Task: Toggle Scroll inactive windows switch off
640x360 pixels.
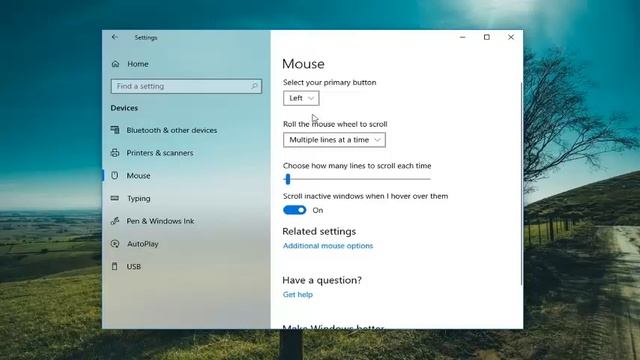Action: tap(295, 210)
